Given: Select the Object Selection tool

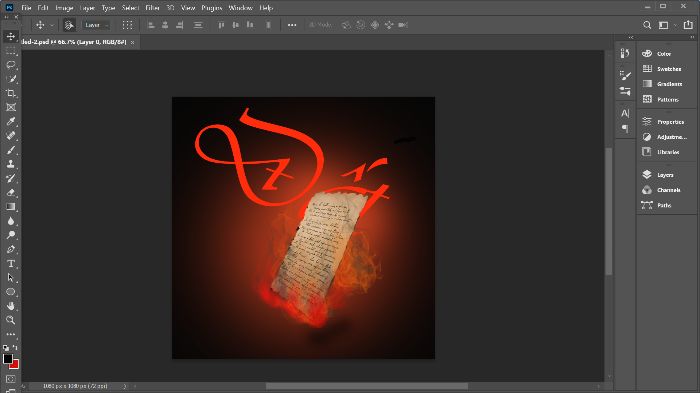Looking at the screenshot, I should [x=11, y=79].
